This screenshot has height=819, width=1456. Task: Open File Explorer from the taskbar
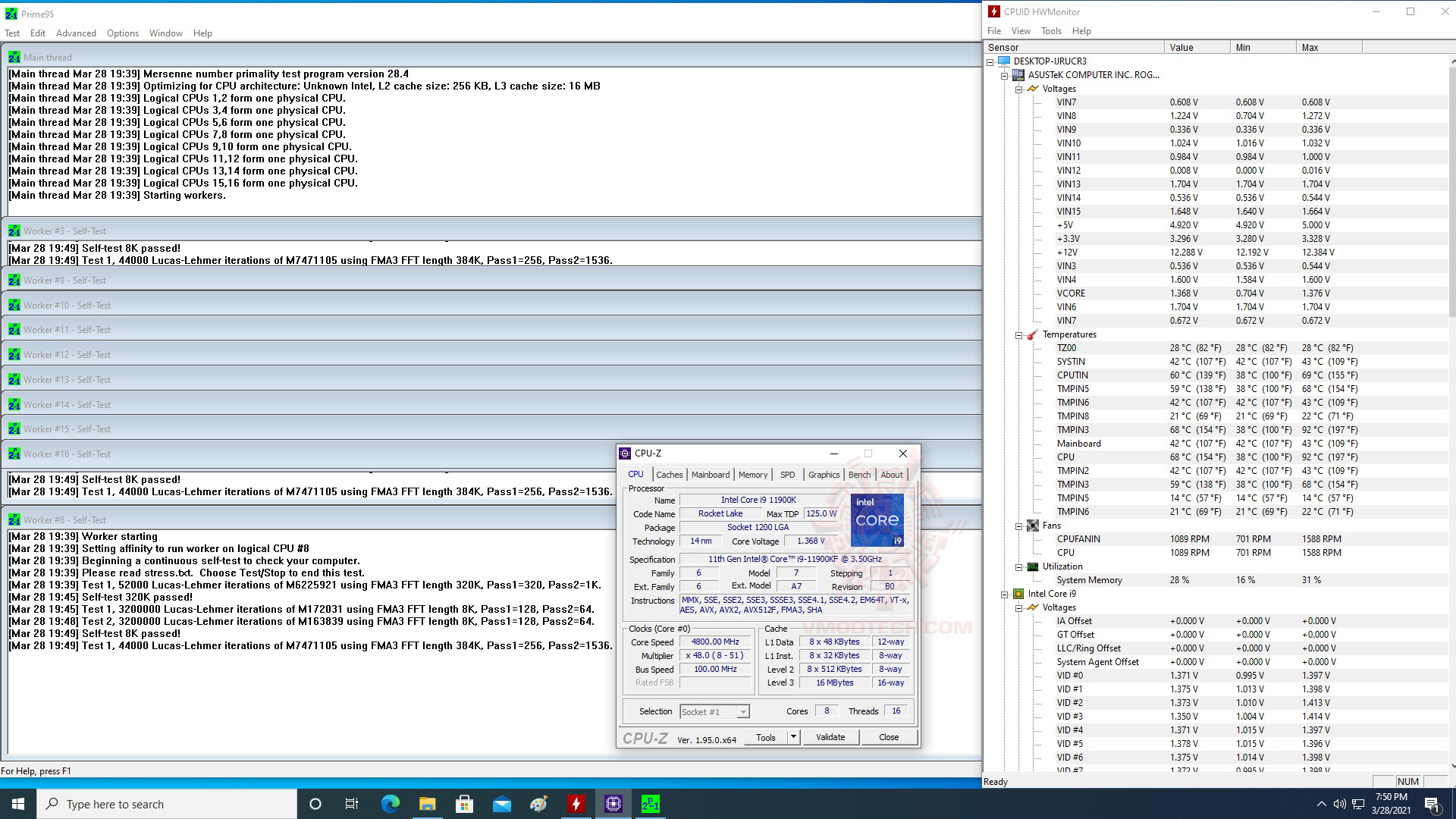point(427,804)
